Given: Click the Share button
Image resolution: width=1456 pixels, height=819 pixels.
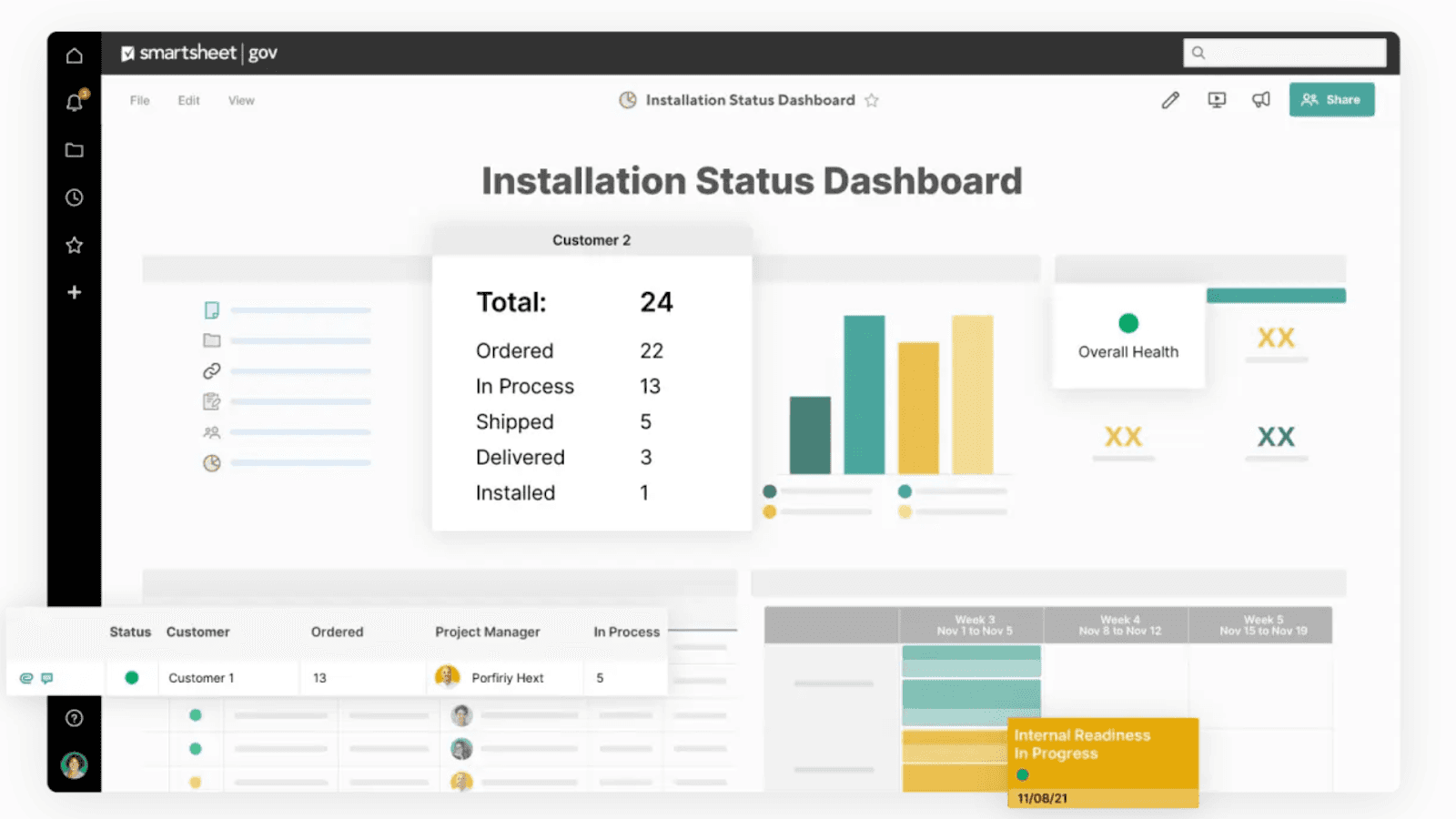Looking at the screenshot, I should (x=1331, y=100).
